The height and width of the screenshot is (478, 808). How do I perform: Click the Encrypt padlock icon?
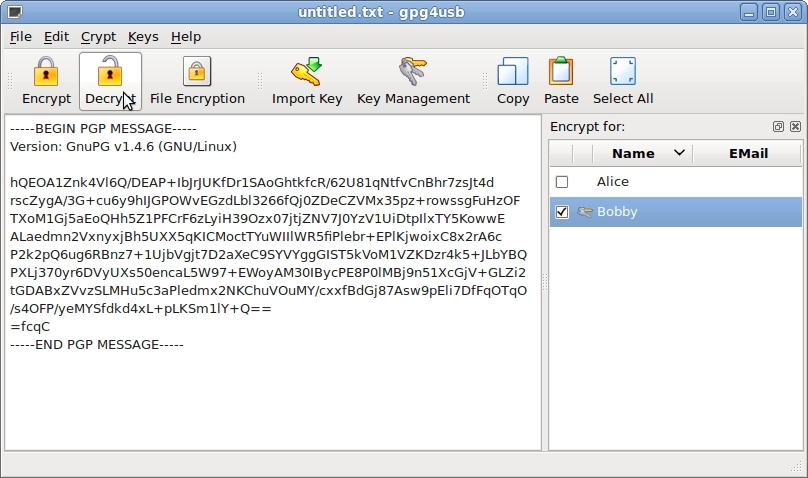pyautogui.click(x=46, y=71)
